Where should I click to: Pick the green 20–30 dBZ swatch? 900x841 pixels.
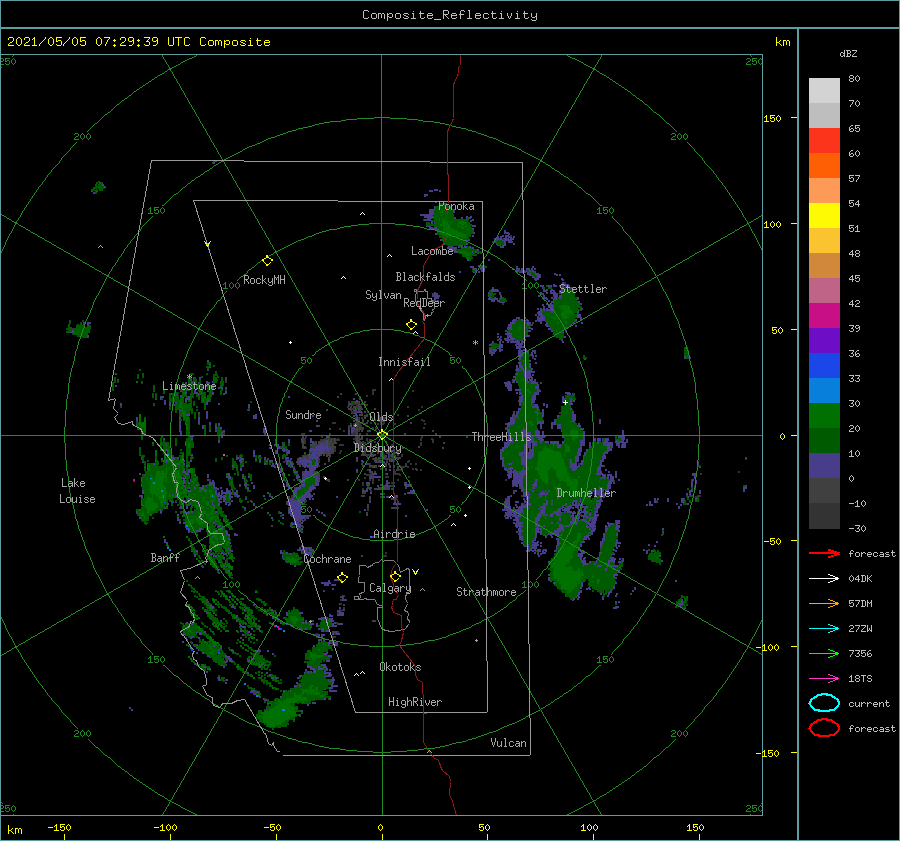click(824, 416)
